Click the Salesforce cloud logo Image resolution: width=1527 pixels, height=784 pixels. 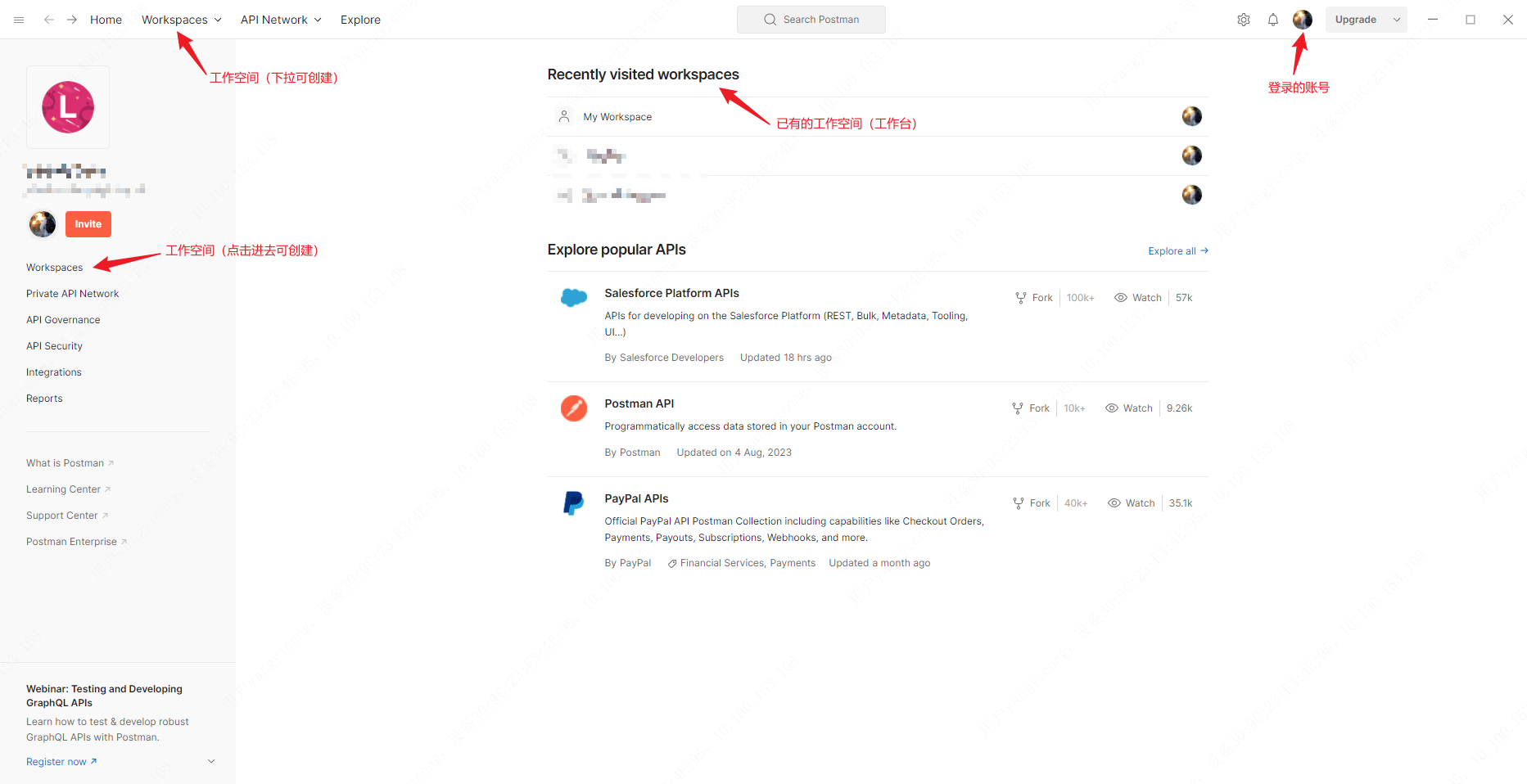point(574,298)
